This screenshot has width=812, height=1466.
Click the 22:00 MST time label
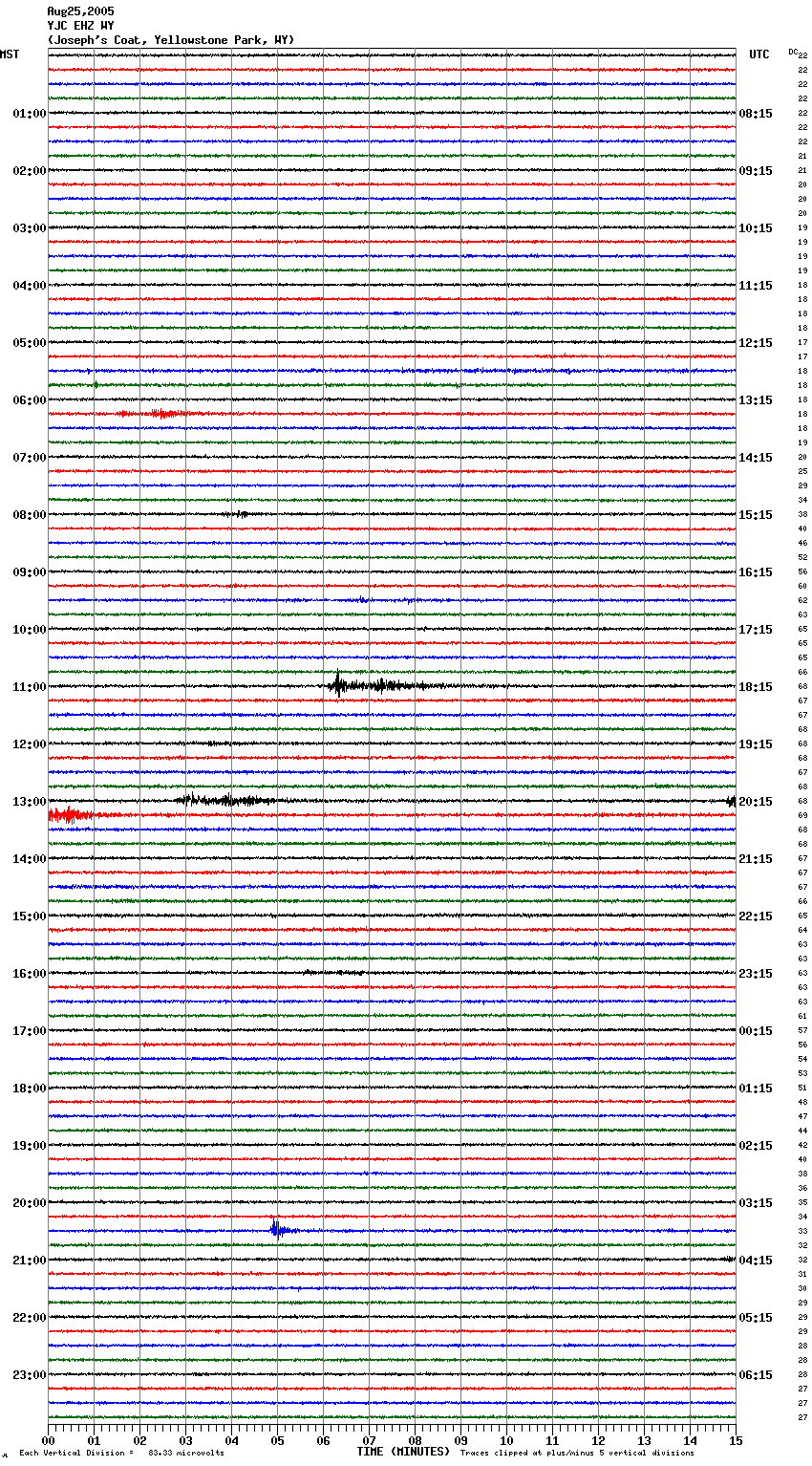(x=30, y=1318)
